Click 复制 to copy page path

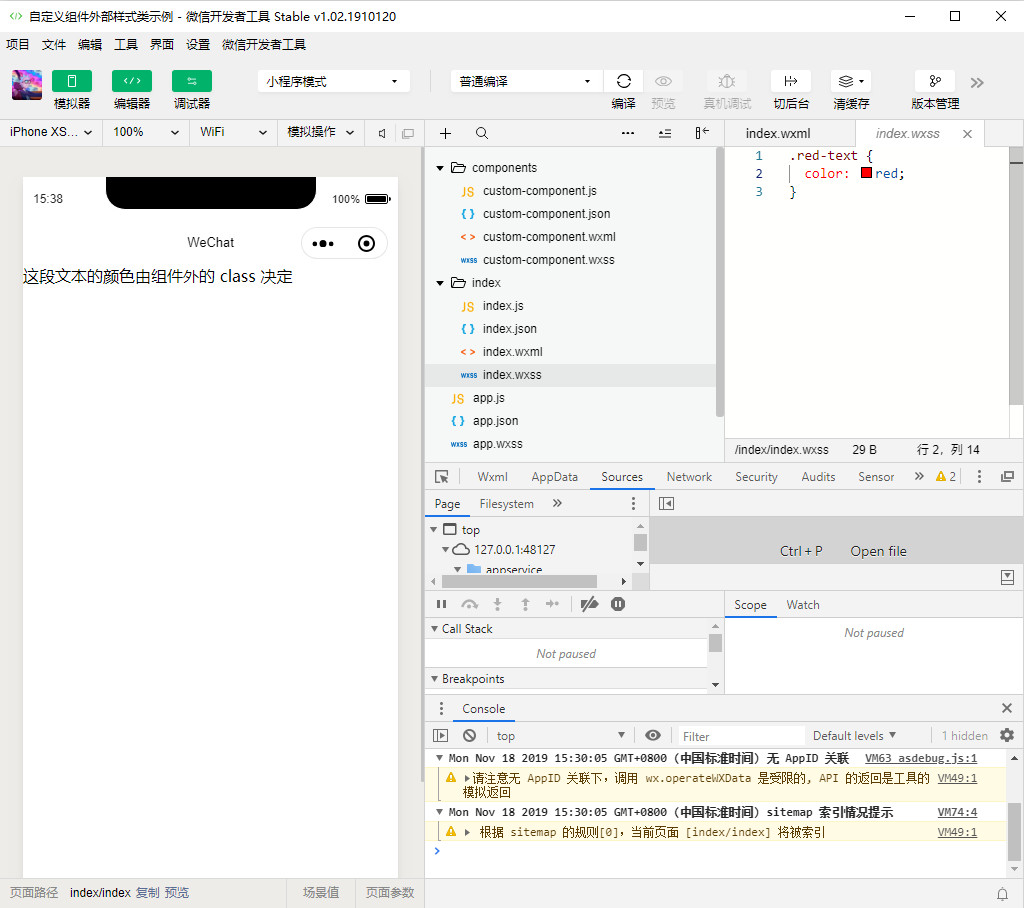coord(148,892)
